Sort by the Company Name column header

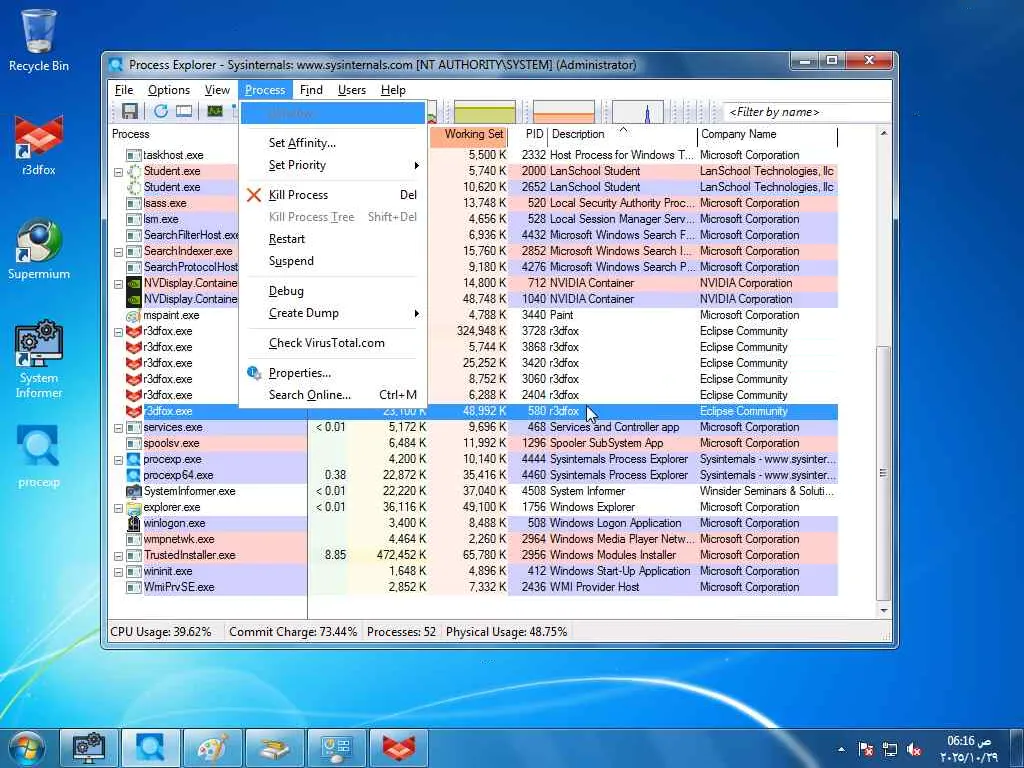tap(767, 135)
